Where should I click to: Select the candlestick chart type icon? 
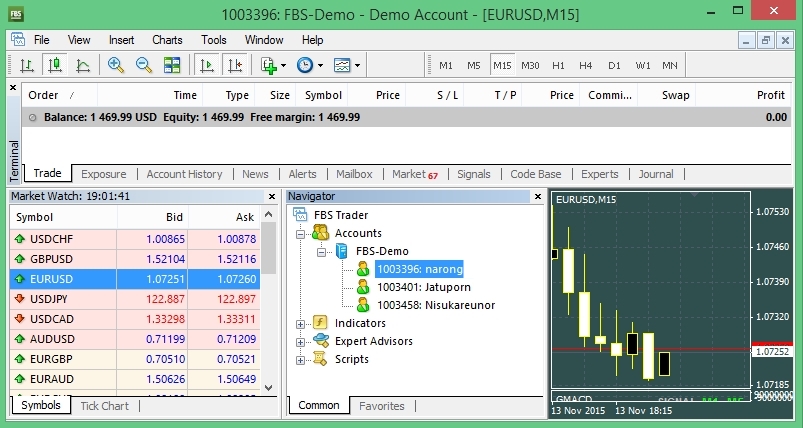[x=54, y=65]
